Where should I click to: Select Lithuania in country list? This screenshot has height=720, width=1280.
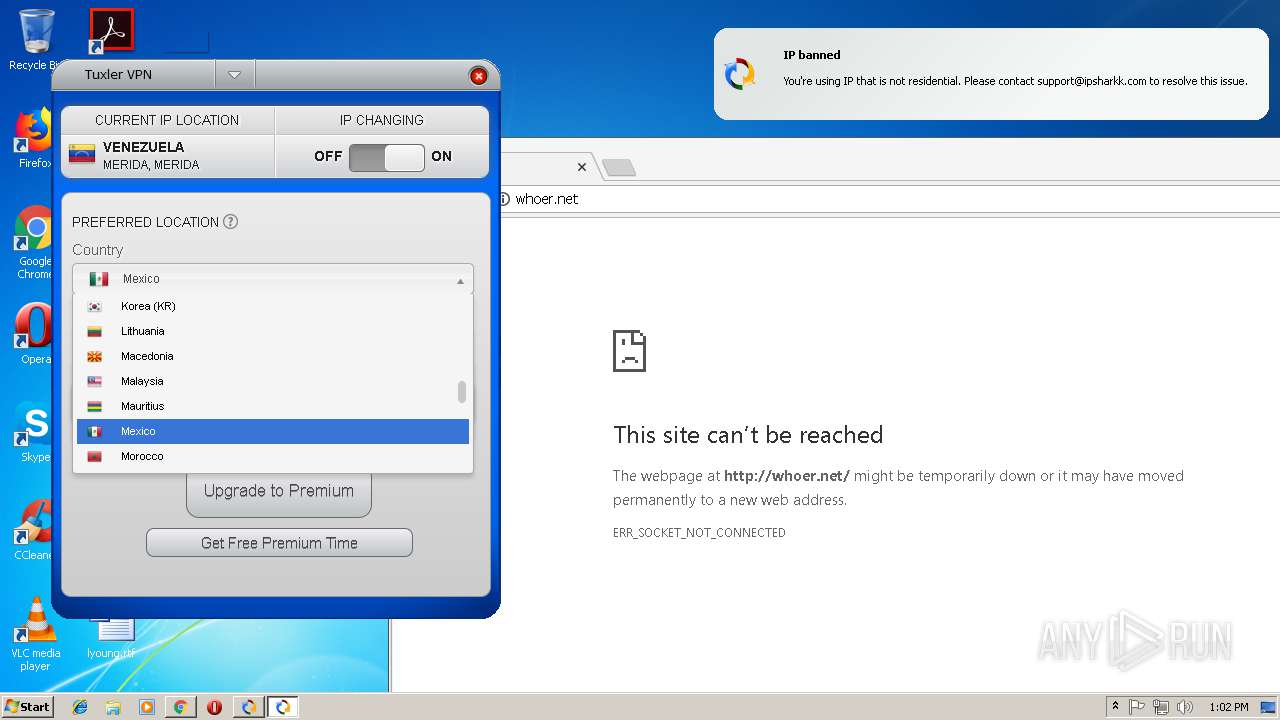[x=272, y=331]
